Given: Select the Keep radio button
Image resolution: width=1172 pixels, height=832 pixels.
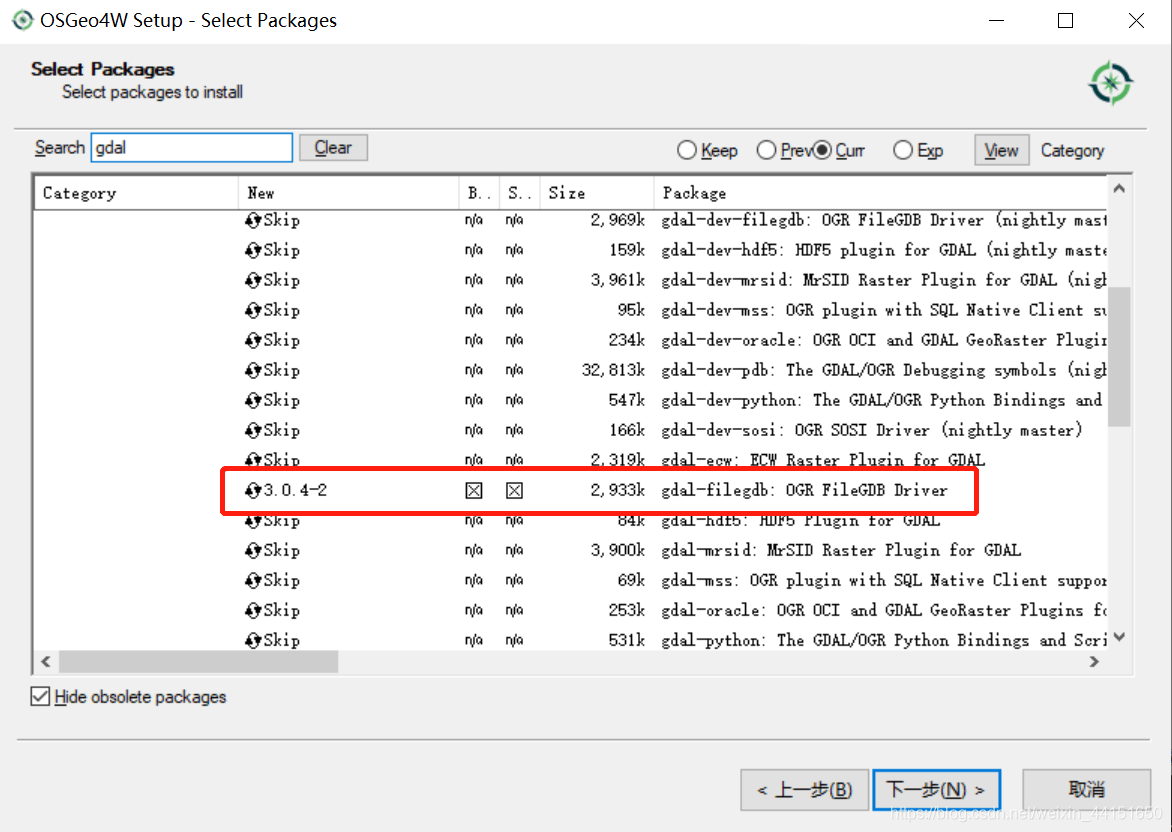Looking at the screenshot, I should [687, 150].
